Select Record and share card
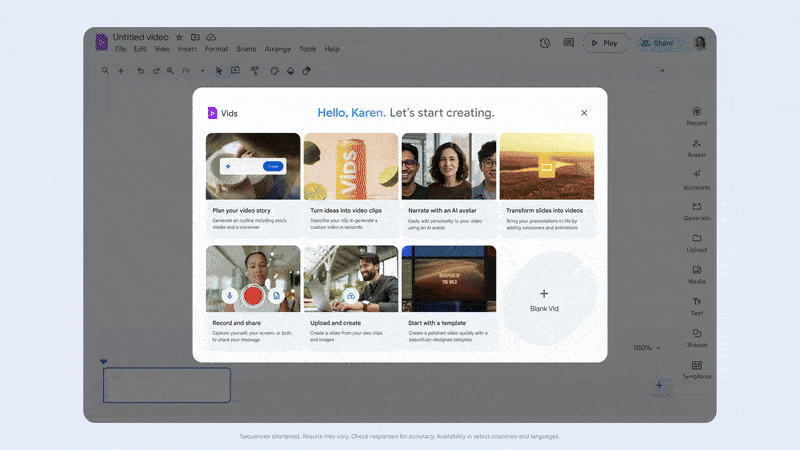Screen dimensions: 800x450 pos(253,298)
